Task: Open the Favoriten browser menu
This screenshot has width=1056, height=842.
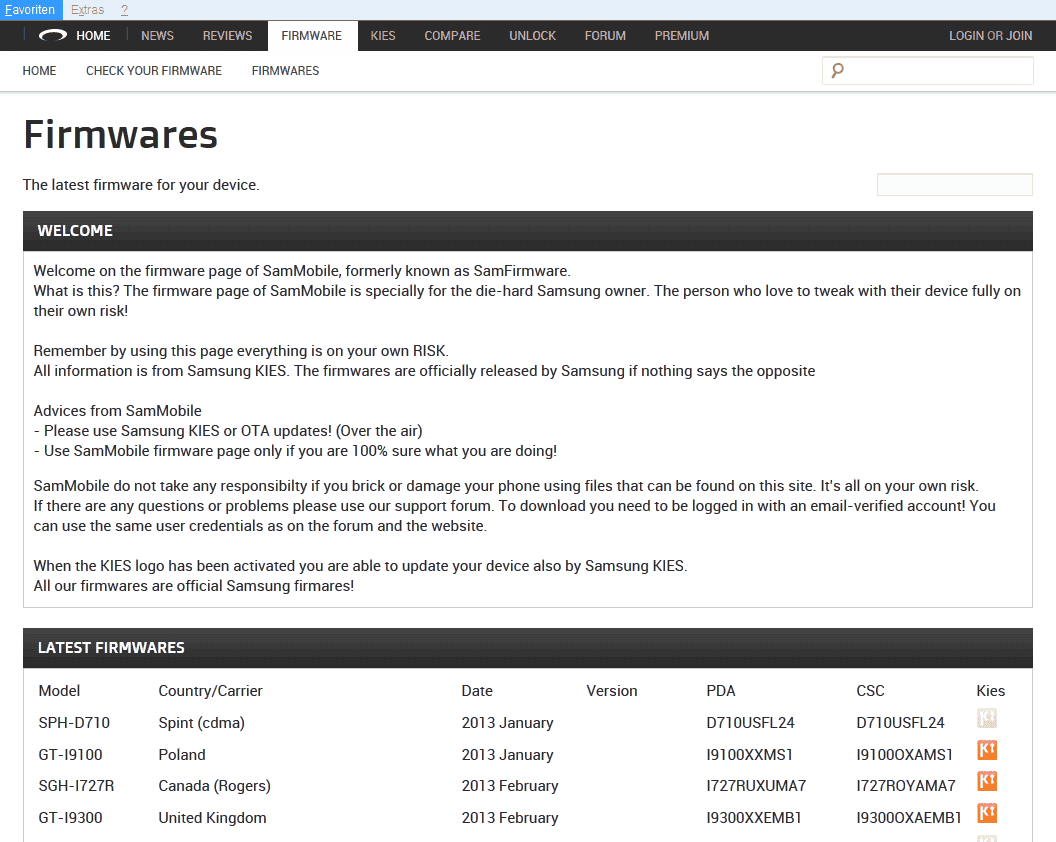Action: coord(30,9)
